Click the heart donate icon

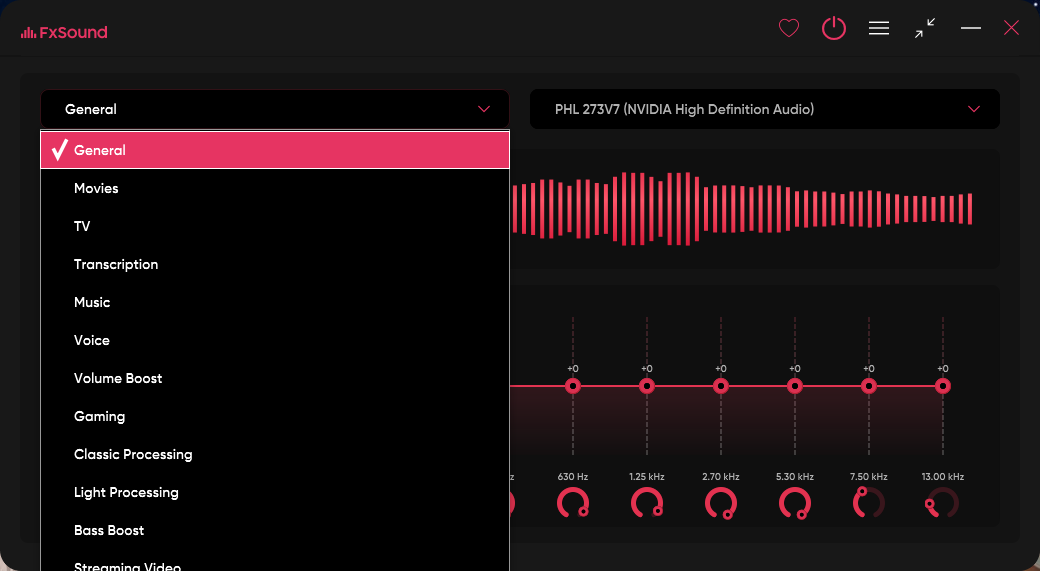789,29
